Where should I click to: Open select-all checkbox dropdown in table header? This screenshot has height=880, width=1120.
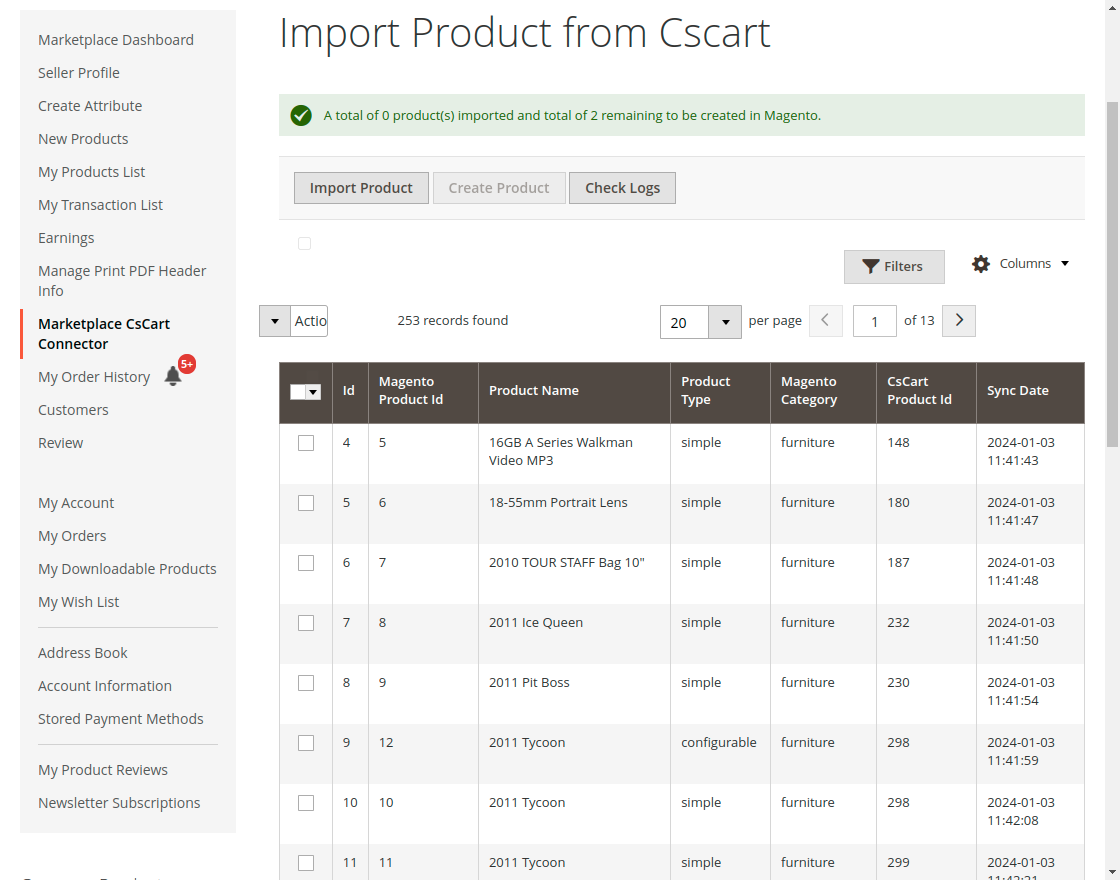coord(313,392)
